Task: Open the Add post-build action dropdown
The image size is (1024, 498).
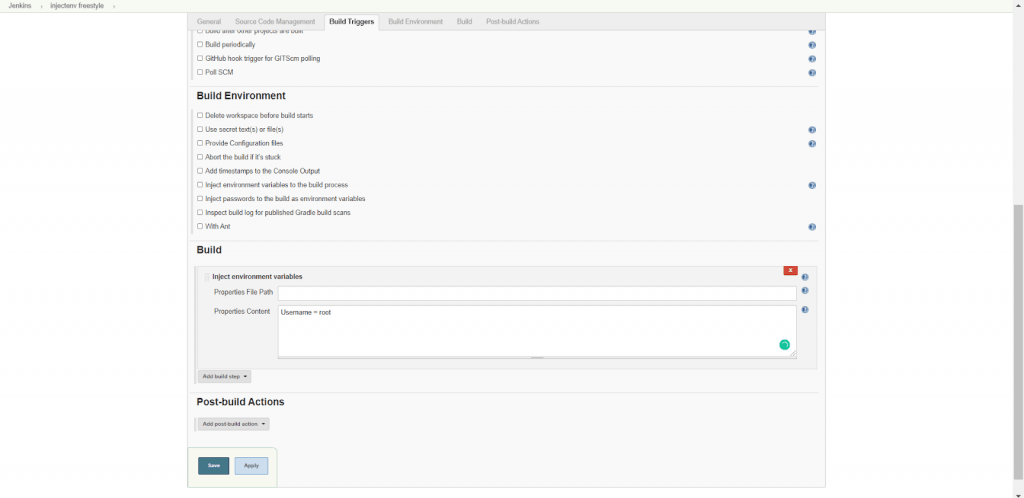Action: pyautogui.click(x=232, y=424)
